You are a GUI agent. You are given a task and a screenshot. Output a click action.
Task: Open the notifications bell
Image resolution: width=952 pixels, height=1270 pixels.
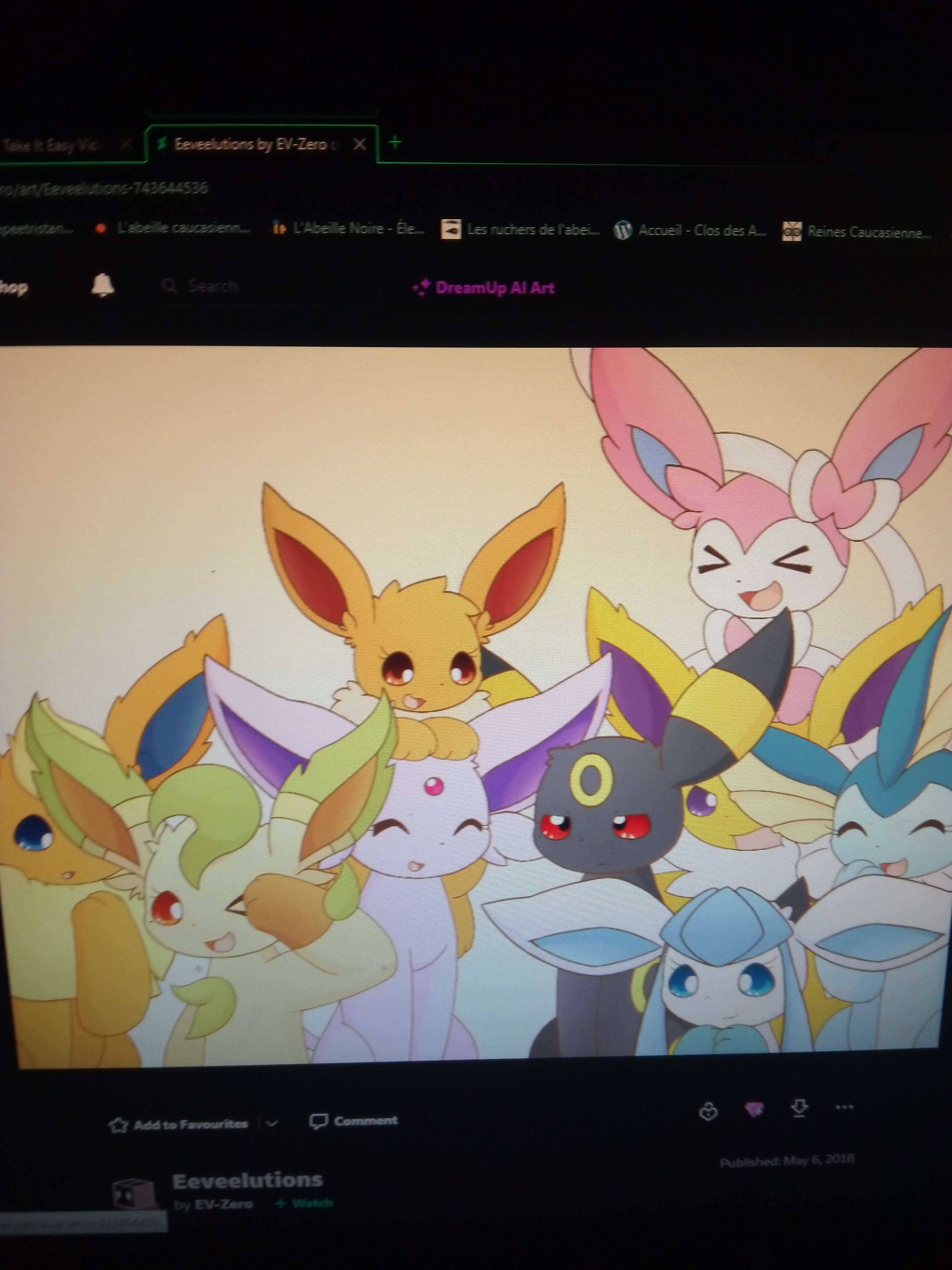point(103,285)
